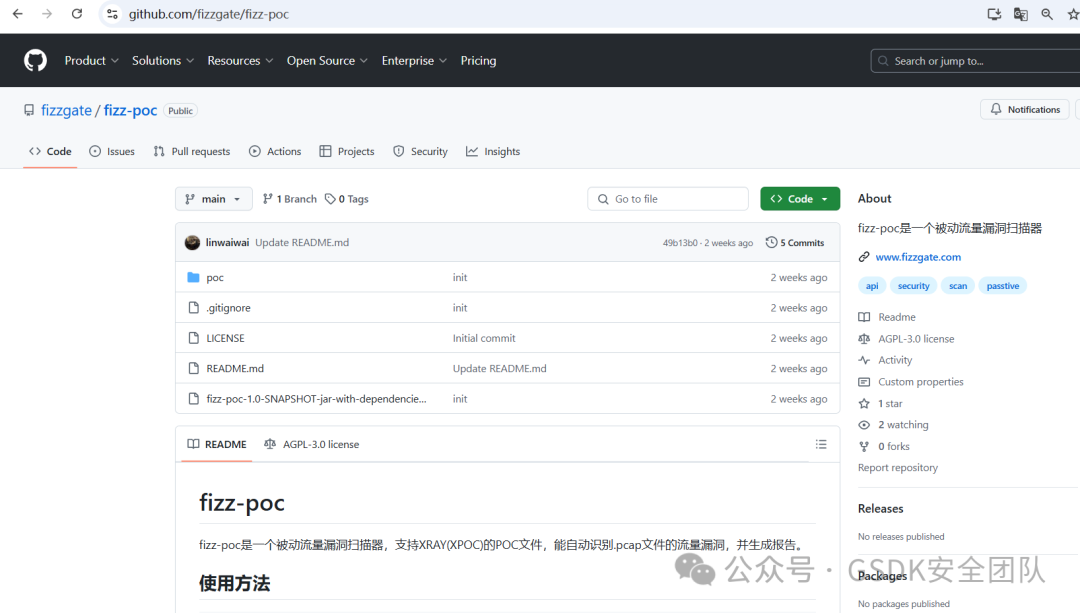
Task: View the 0 Tags link
Action: click(346, 199)
